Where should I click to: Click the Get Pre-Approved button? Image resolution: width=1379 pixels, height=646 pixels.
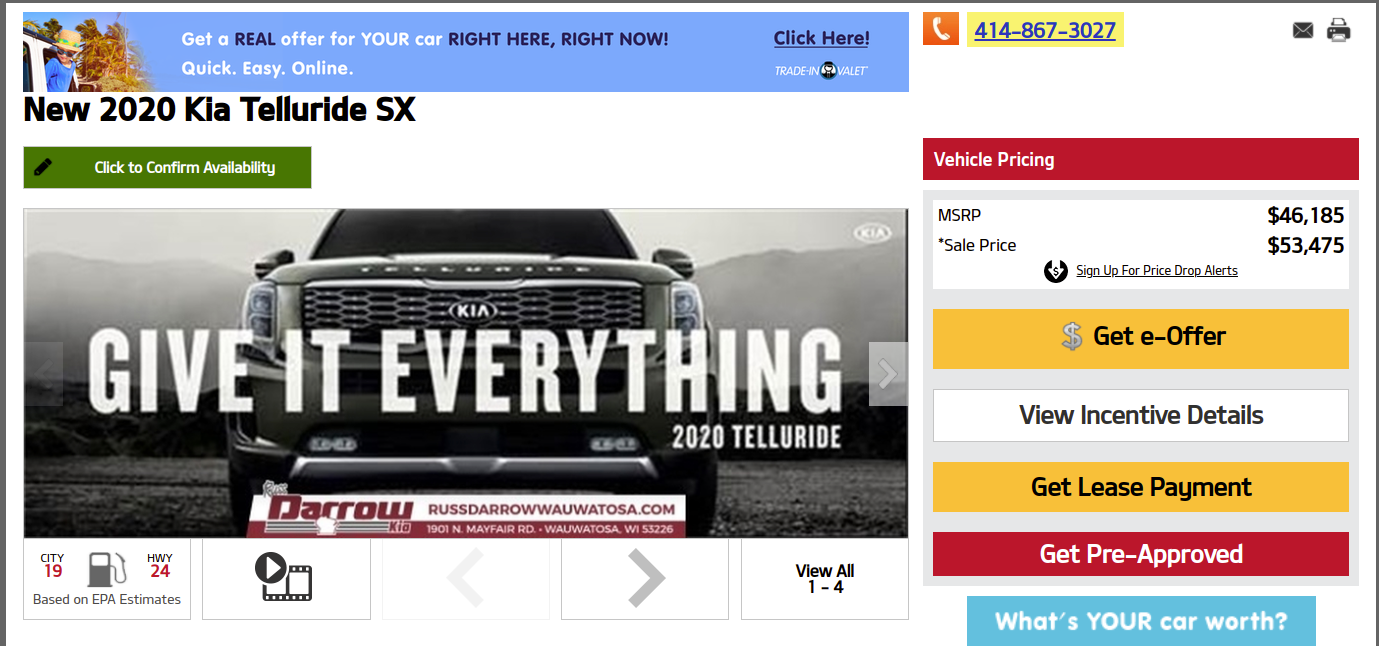click(1140, 554)
